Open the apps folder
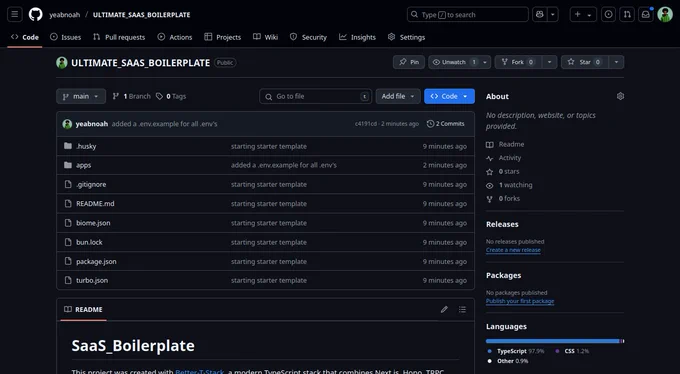 coord(83,165)
